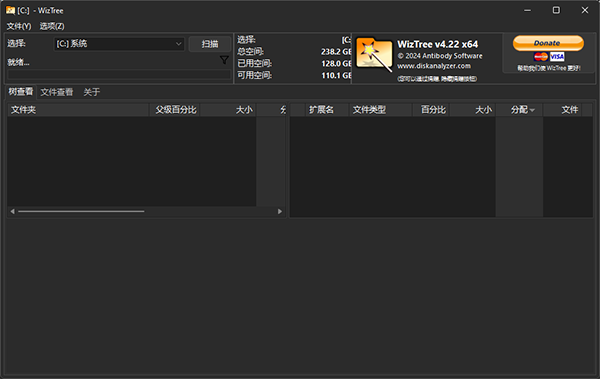This screenshot has height=379, width=600.
Task: Click the tree panel horizontal scrollbar thumb
Action: tap(81, 211)
